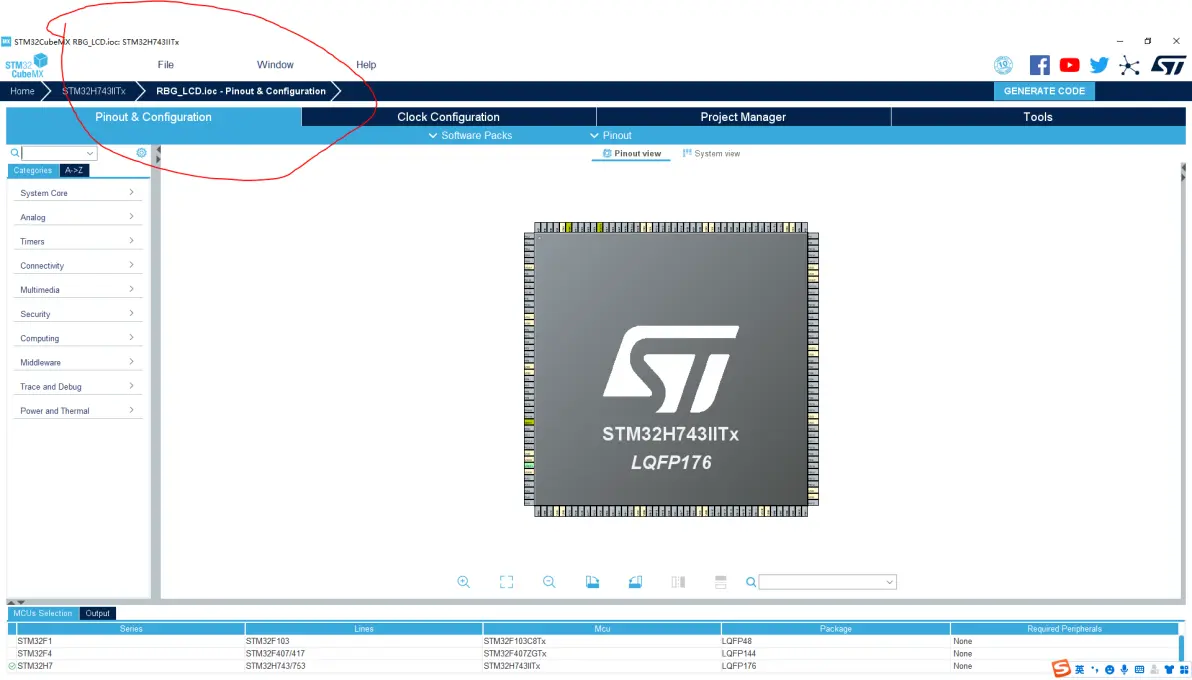
Task: Switch to A->Z sorted list
Action: (74, 170)
